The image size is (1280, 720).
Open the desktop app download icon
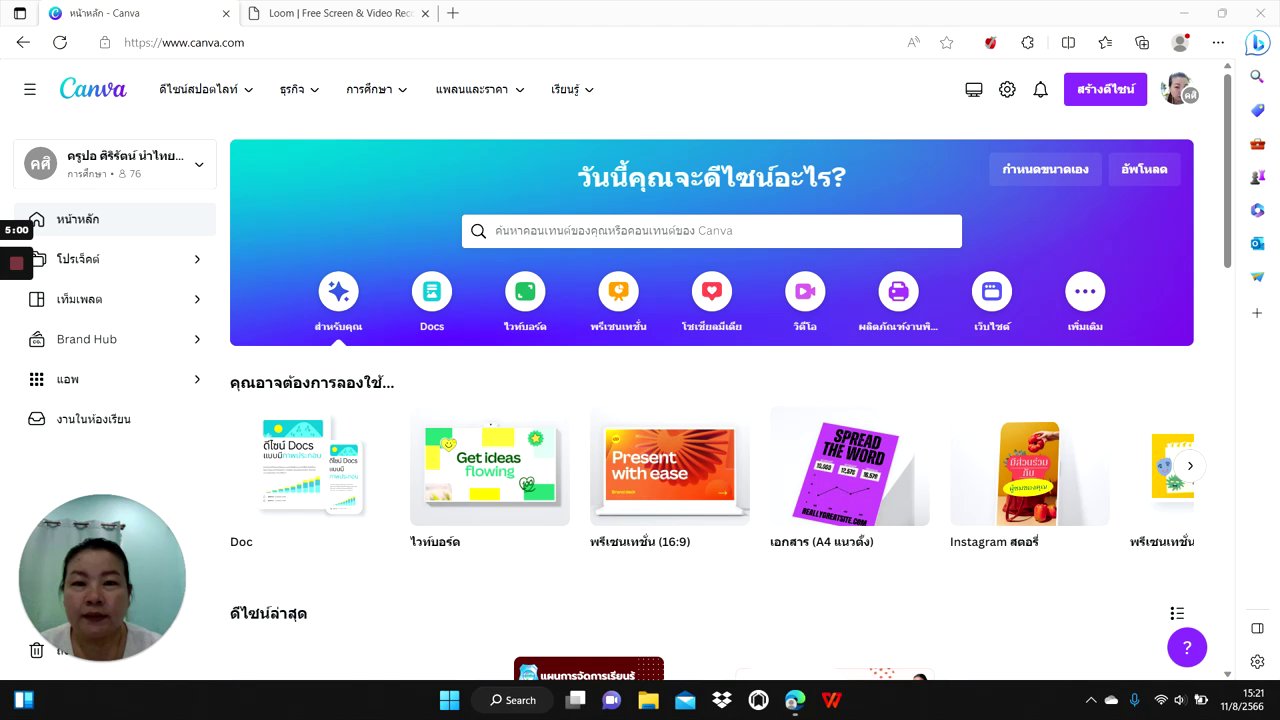(x=974, y=89)
